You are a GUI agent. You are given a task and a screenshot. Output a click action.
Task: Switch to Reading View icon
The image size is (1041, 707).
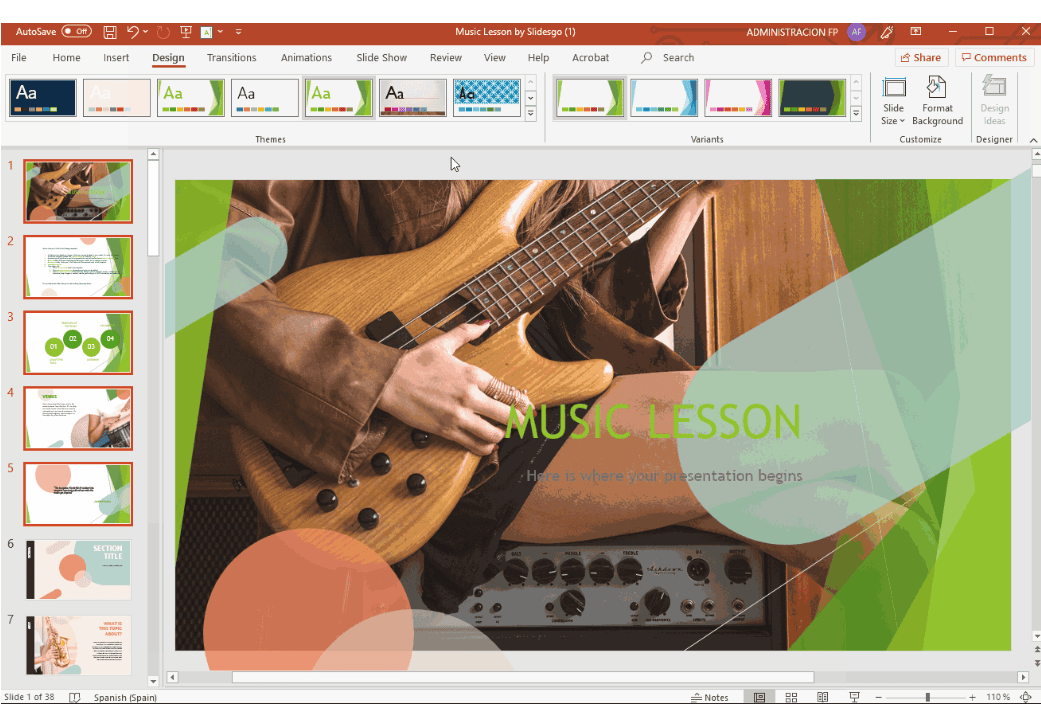coord(823,697)
